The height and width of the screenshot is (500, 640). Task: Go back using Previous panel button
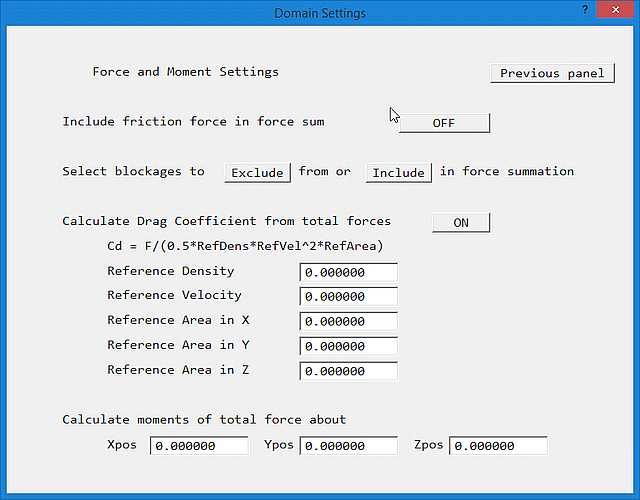click(x=552, y=73)
